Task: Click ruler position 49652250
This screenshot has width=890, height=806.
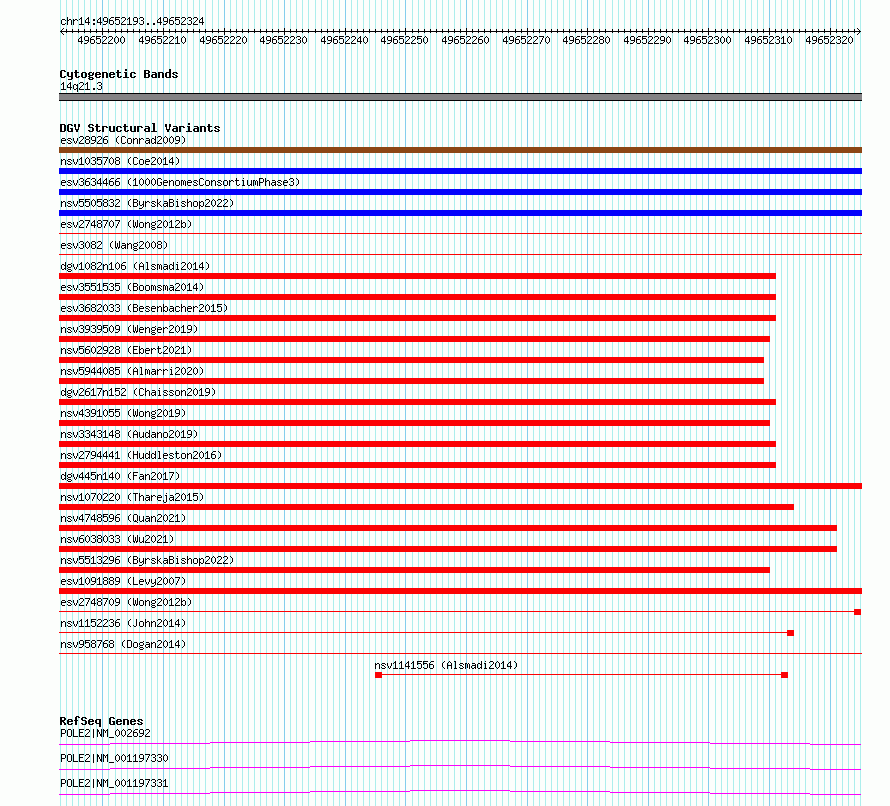Action: click(404, 40)
